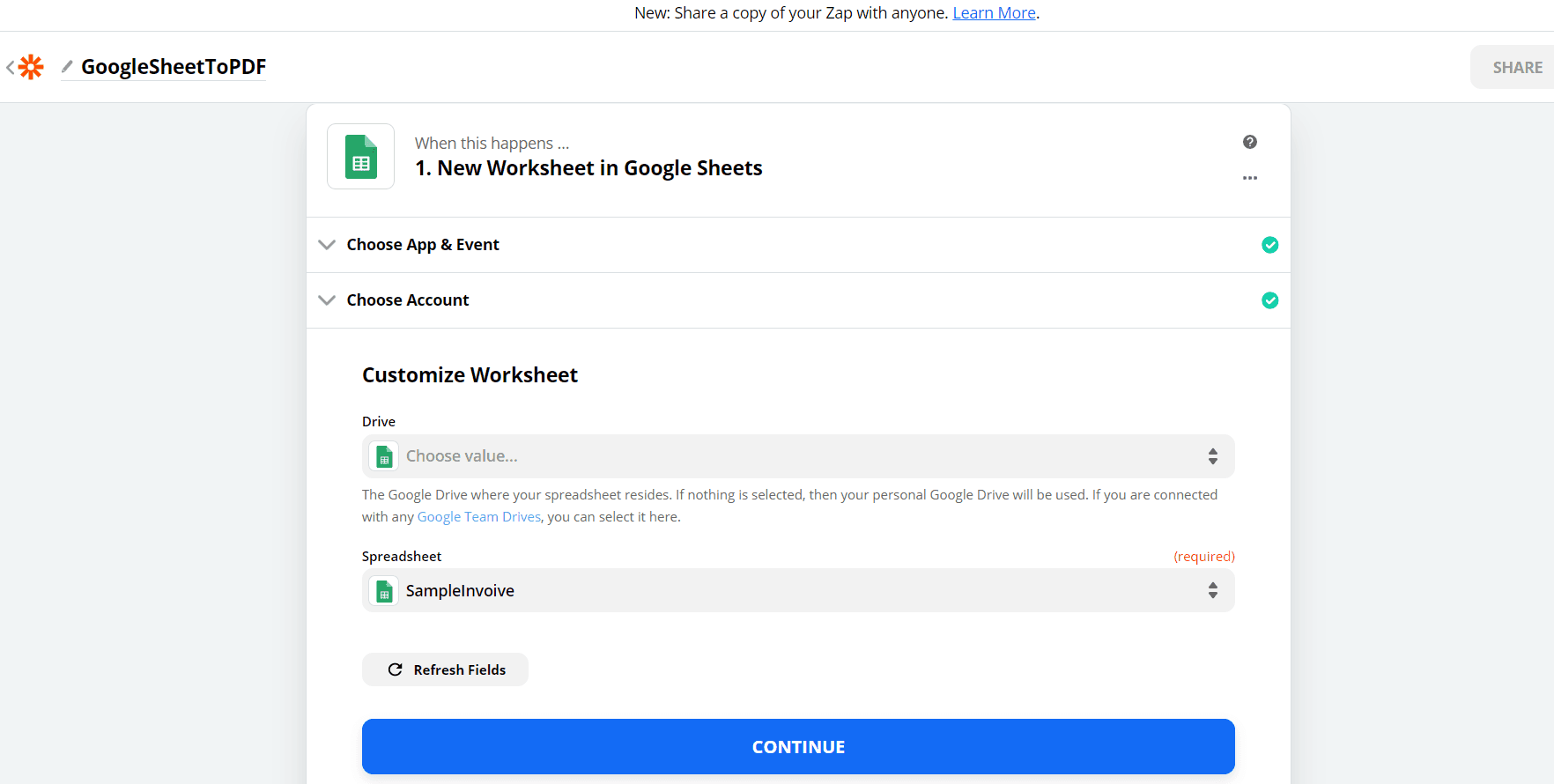Viewport: 1554px width, 784px height.
Task: Click the refresh icon inside Refresh Fields
Action: point(395,669)
